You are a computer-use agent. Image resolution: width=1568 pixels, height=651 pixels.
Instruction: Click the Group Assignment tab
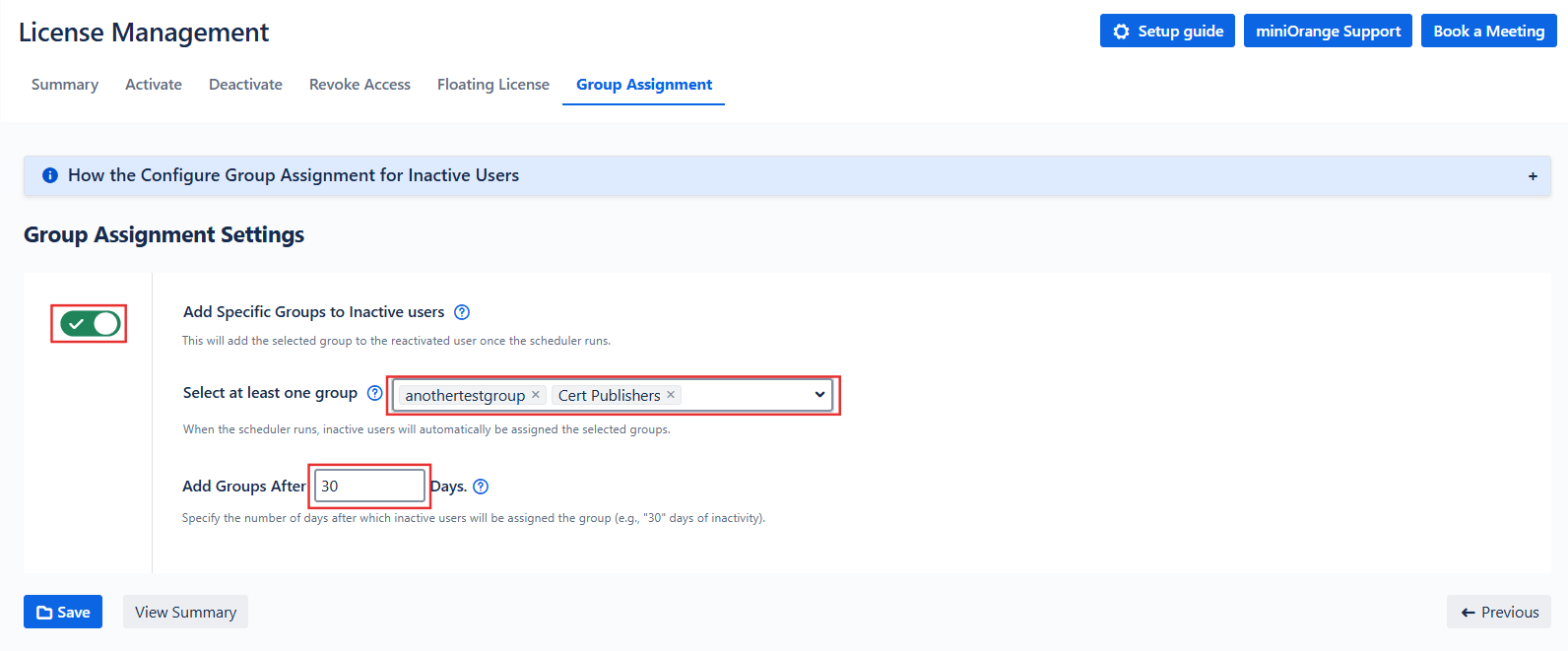pyautogui.click(x=644, y=85)
